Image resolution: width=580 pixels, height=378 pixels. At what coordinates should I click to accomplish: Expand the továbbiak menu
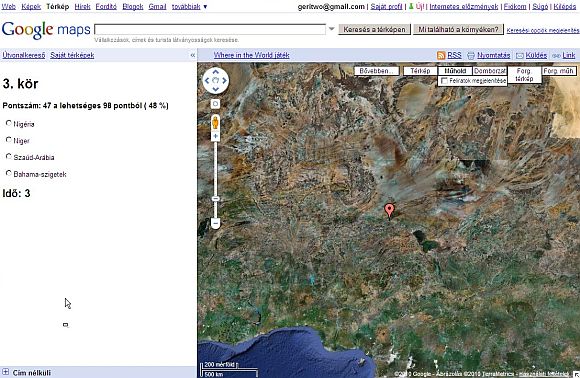point(189,6)
